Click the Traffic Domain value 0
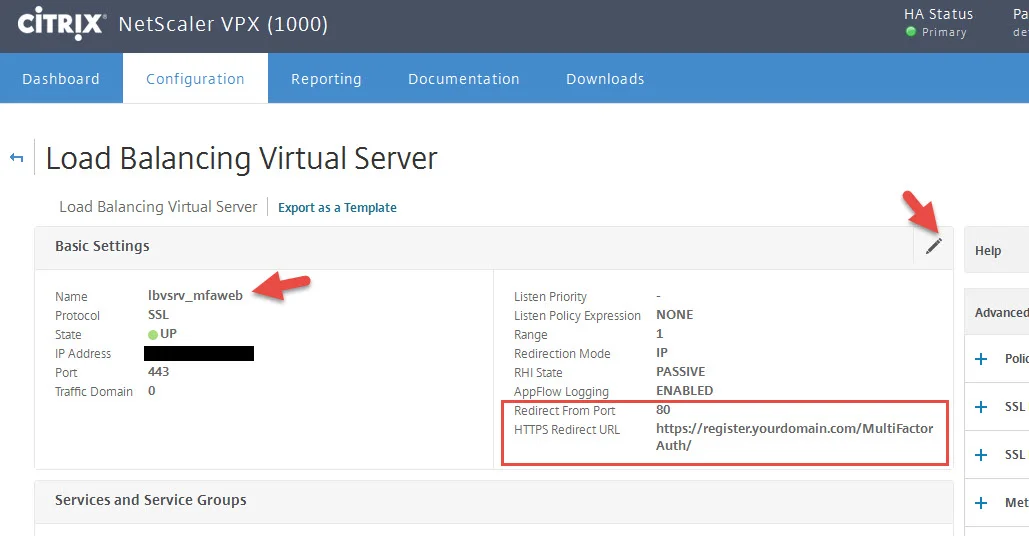Viewport: 1029px width, 536px height. [152, 390]
